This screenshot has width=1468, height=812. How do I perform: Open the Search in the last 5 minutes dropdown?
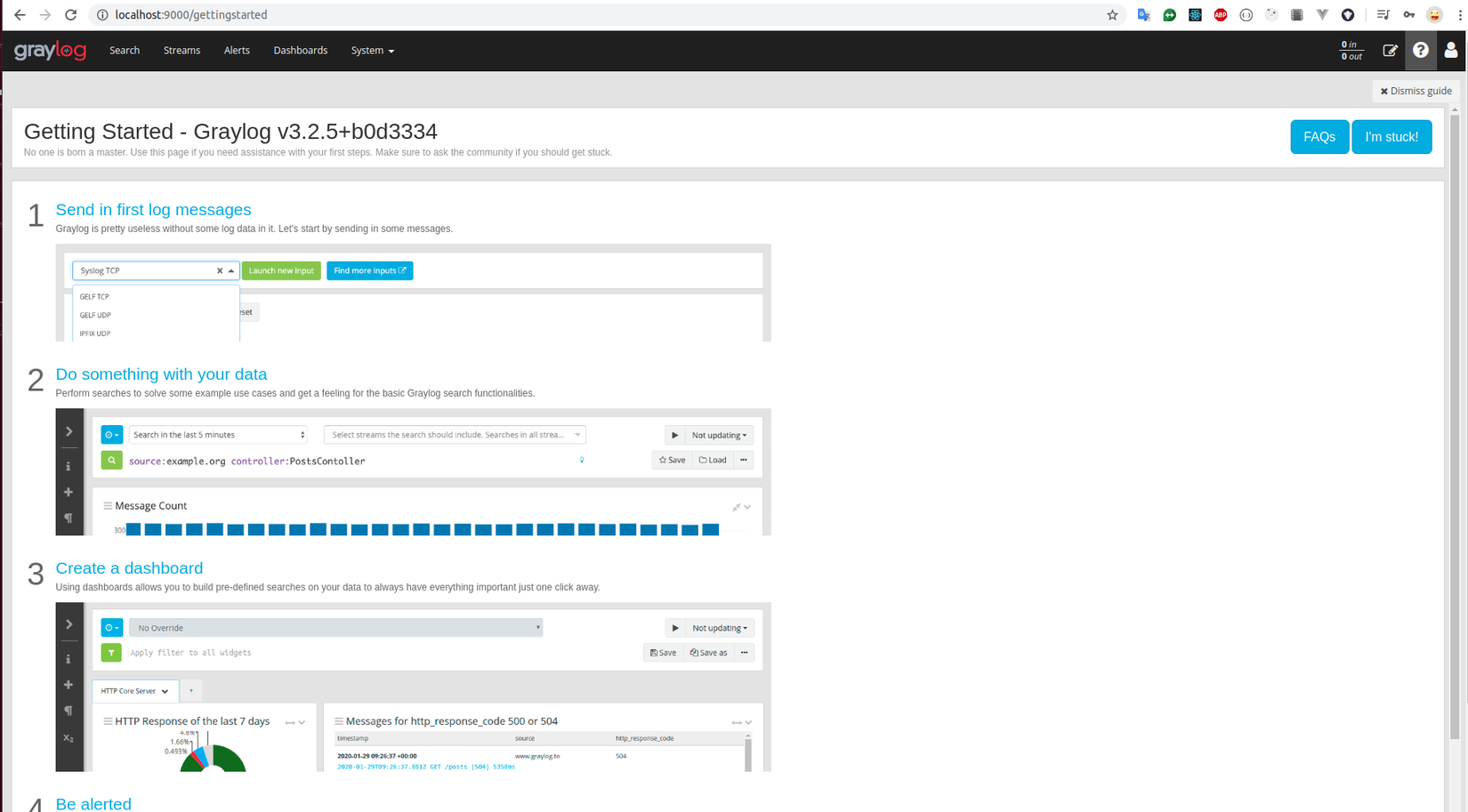click(x=219, y=435)
